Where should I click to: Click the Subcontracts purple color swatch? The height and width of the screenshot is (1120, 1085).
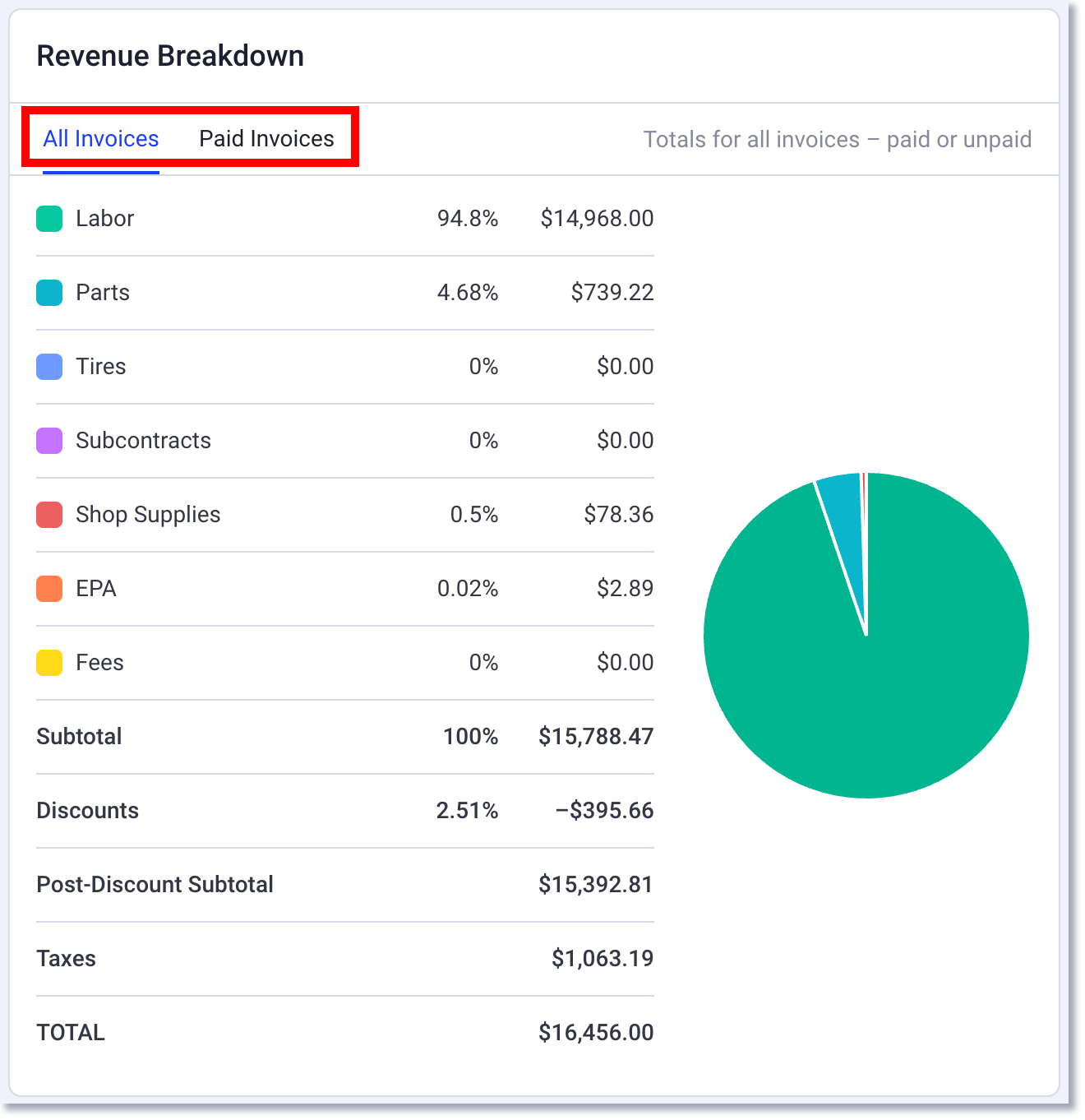coord(49,440)
